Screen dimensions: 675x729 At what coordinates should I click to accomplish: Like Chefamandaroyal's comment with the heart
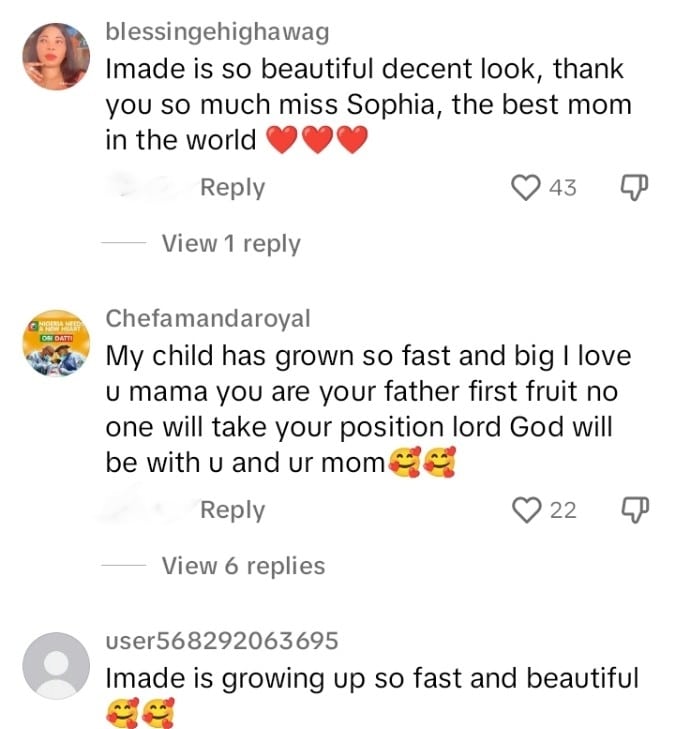click(x=526, y=510)
